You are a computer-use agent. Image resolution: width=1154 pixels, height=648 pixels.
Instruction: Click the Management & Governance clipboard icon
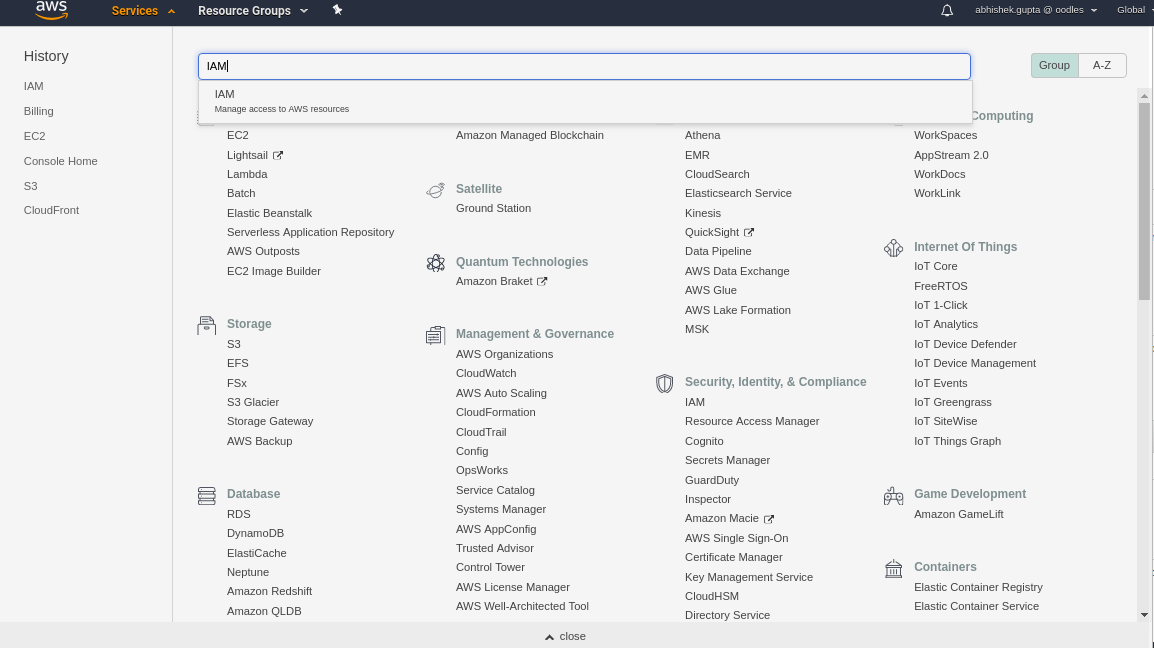[436, 335]
